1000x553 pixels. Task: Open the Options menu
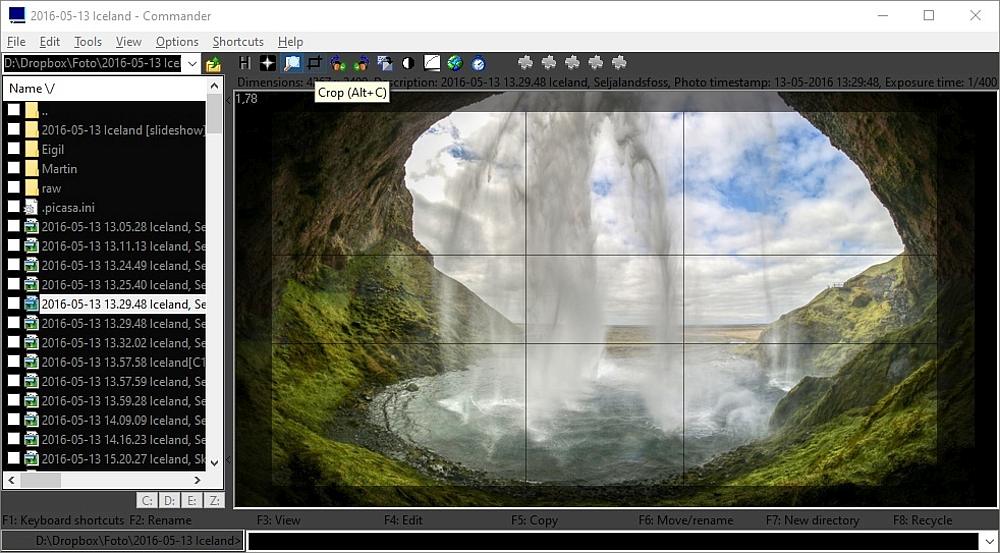click(177, 41)
